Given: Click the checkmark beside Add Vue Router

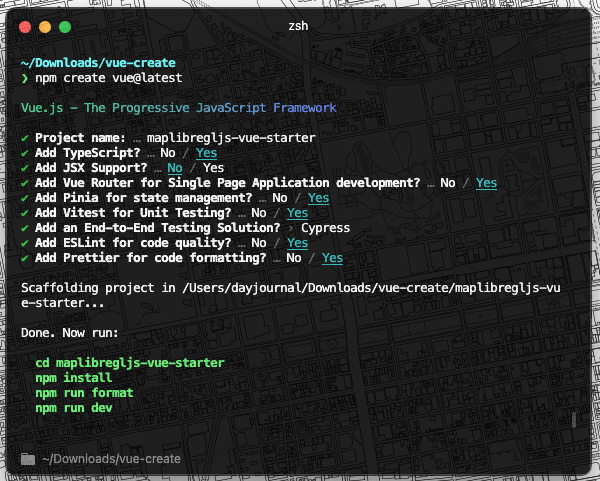Looking at the screenshot, I should (x=25, y=183).
